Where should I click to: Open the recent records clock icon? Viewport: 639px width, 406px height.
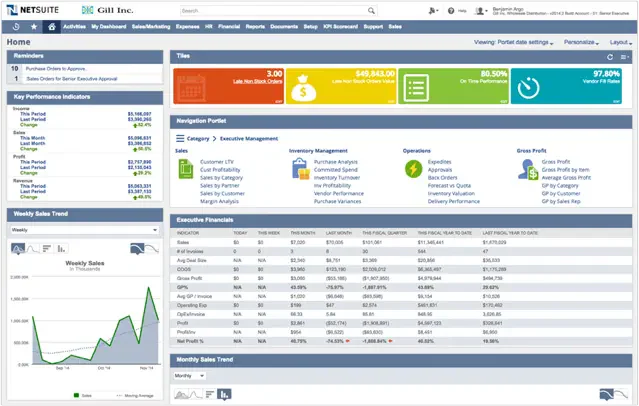tap(16, 26)
